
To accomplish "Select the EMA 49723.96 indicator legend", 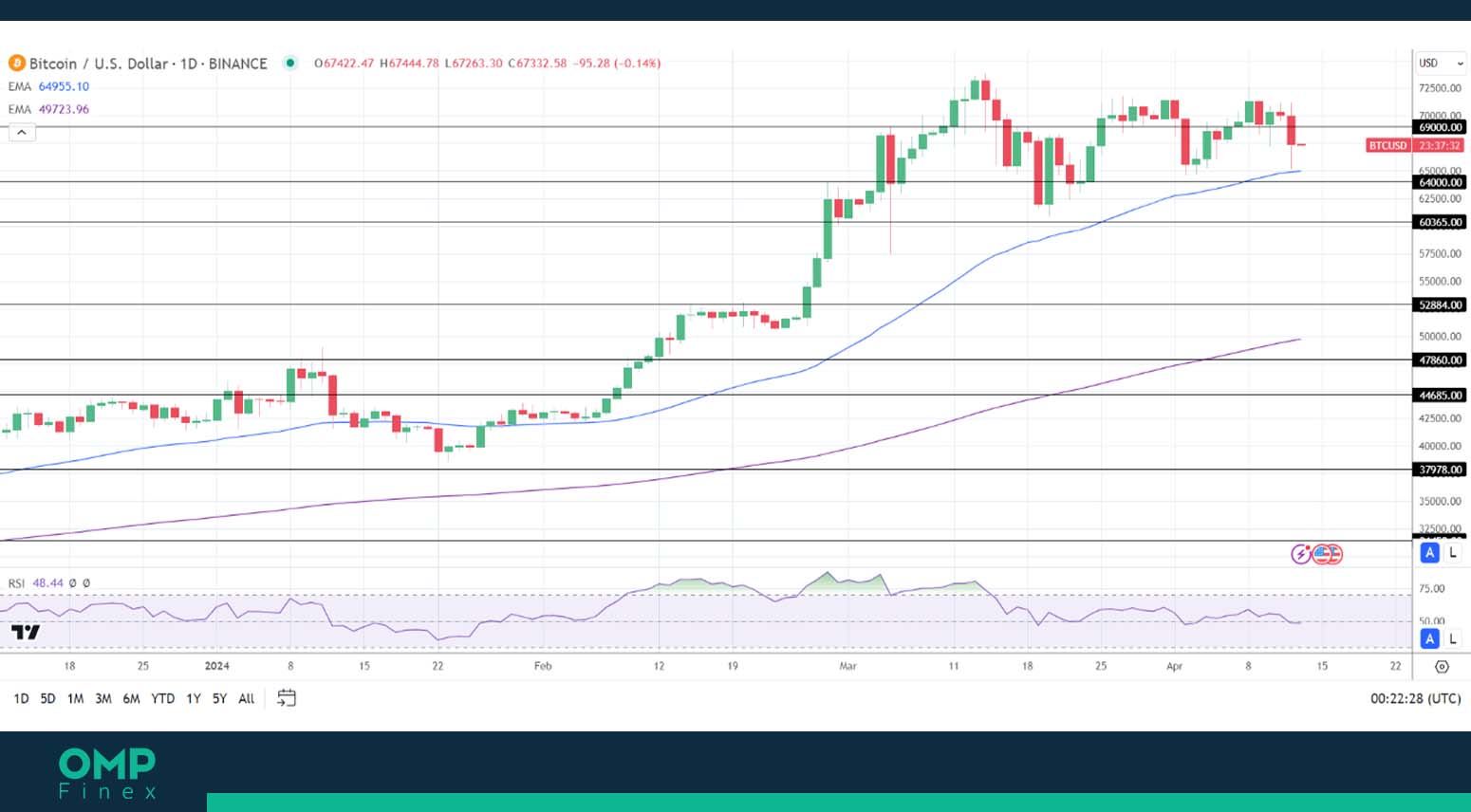I will pyautogui.click(x=48, y=109).
